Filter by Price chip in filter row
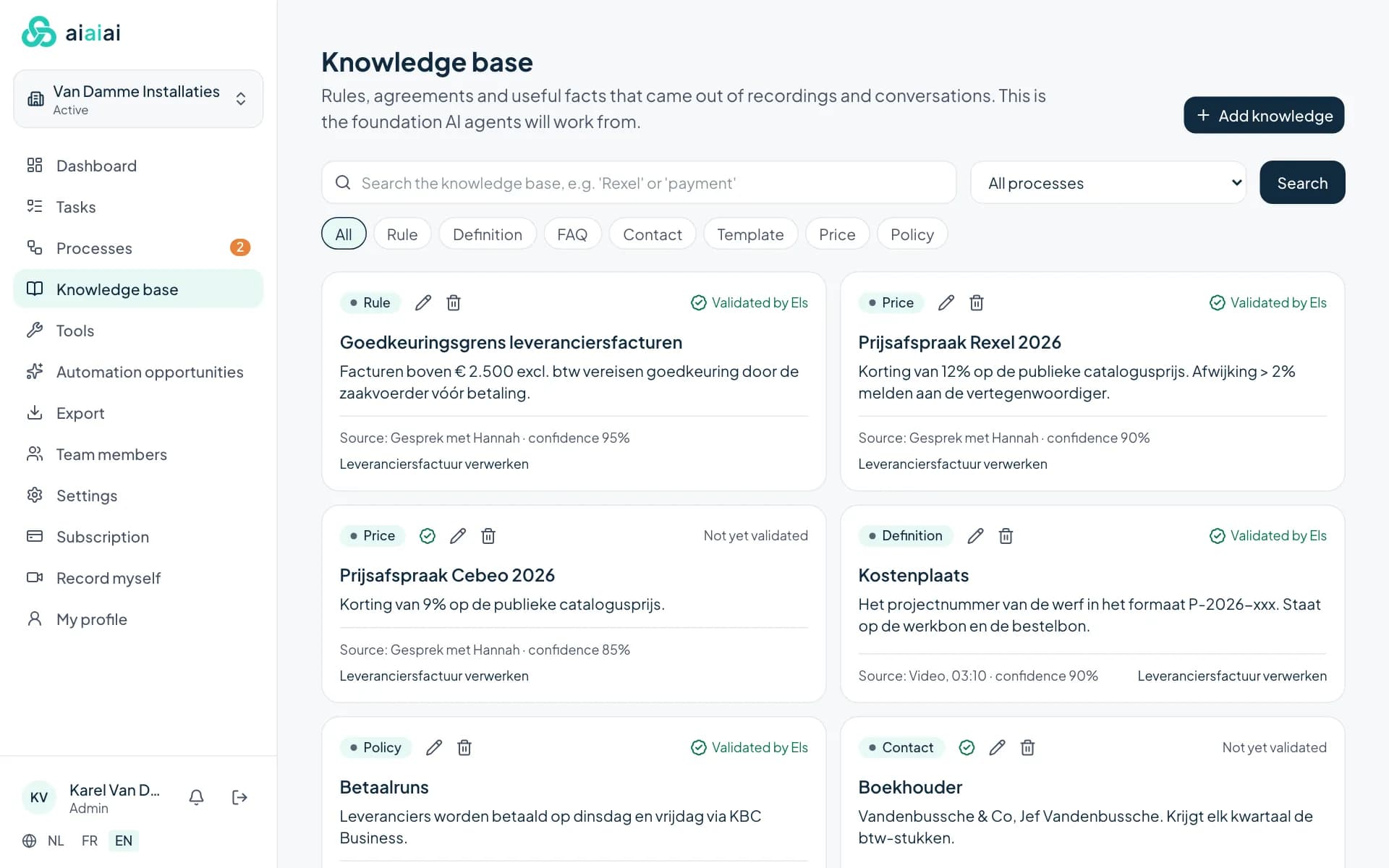The width and height of the screenshot is (1389, 868). [837, 234]
